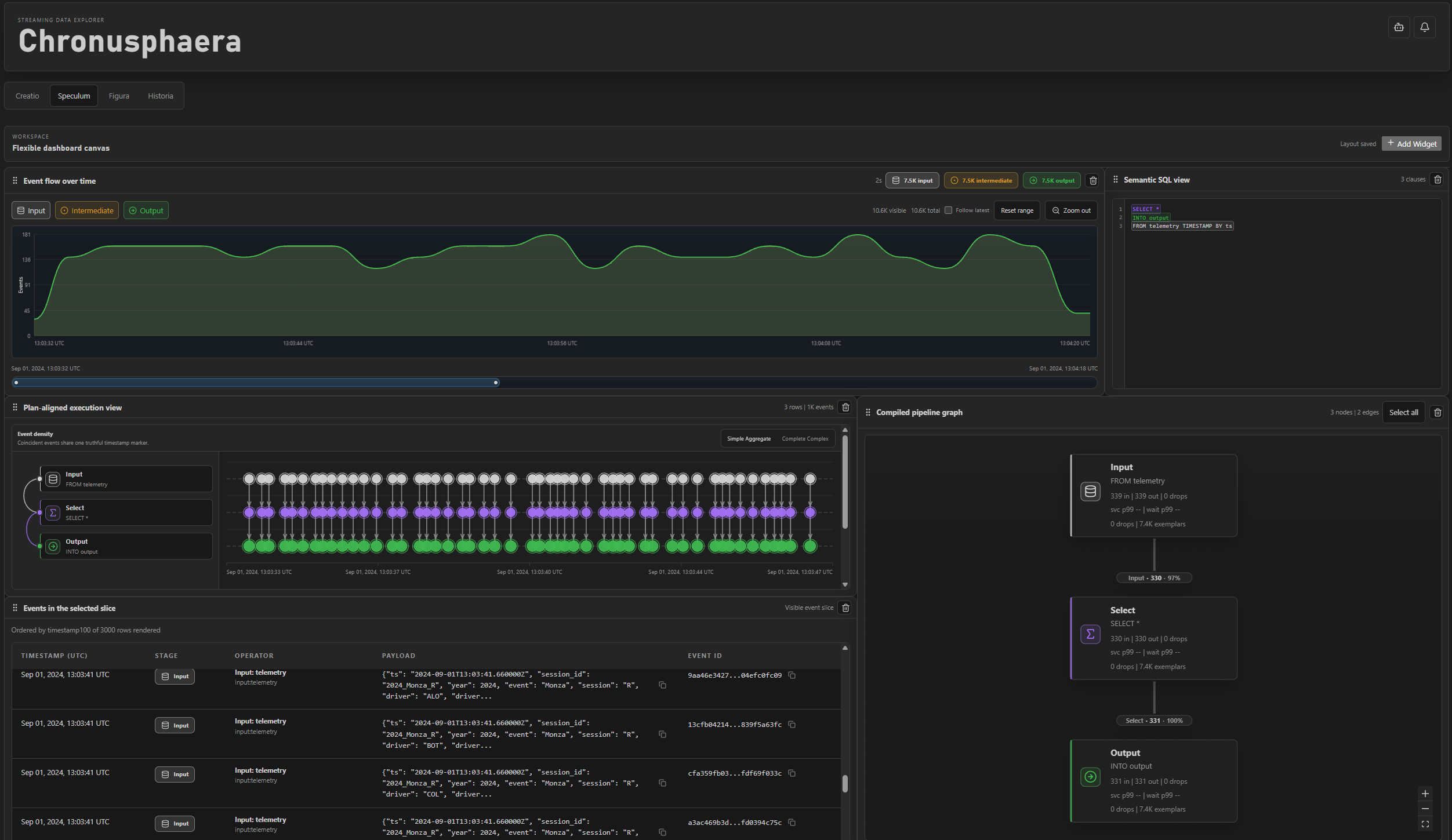
Task: Click the FROM telemetry TIMESTAMP BY ts clause
Action: pyautogui.click(x=1182, y=226)
